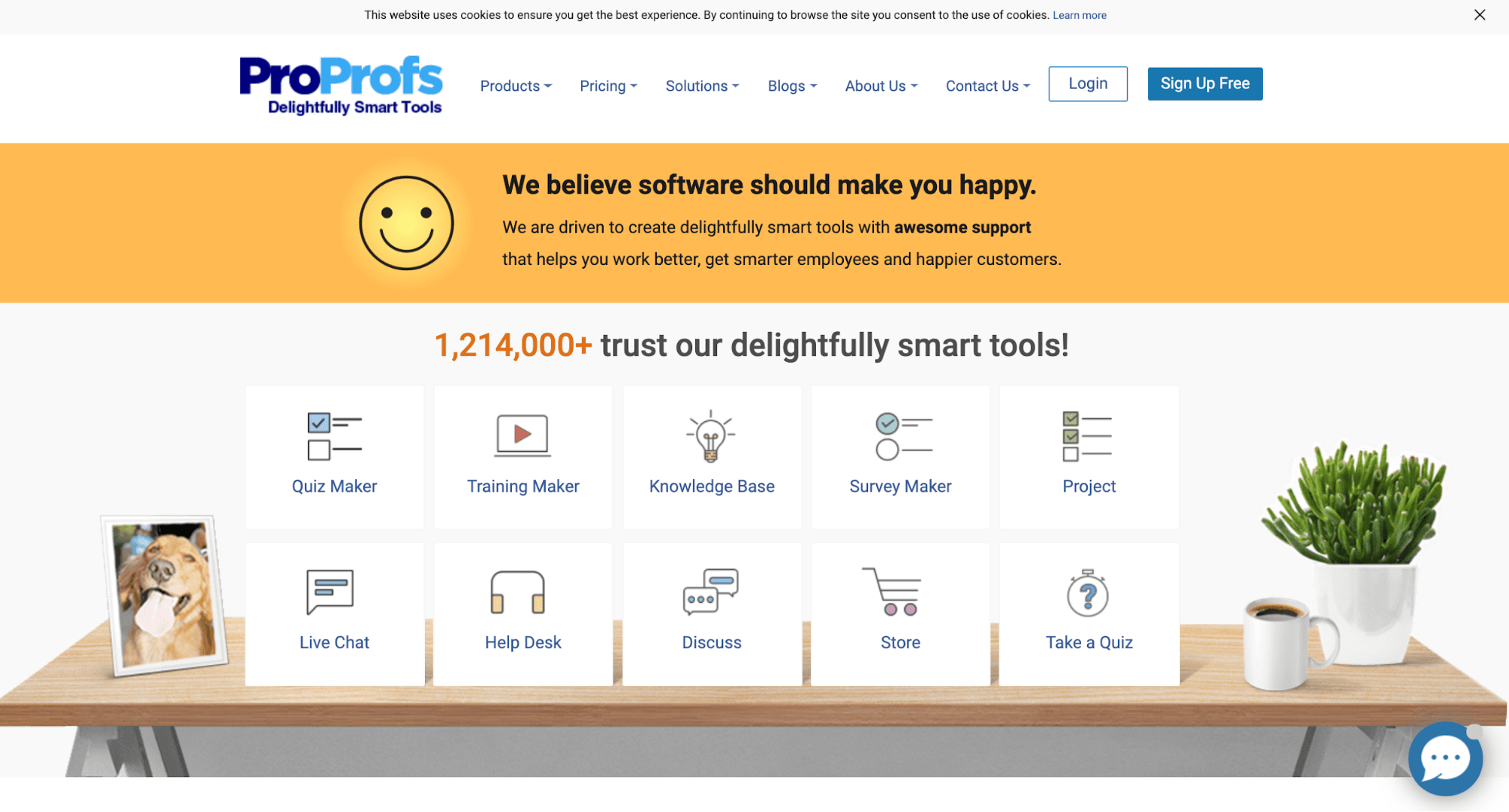Image resolution: width=1509 pixels, height=812 pixels.
Task: Click the smiley face image in banner
Action: [406, 223]
